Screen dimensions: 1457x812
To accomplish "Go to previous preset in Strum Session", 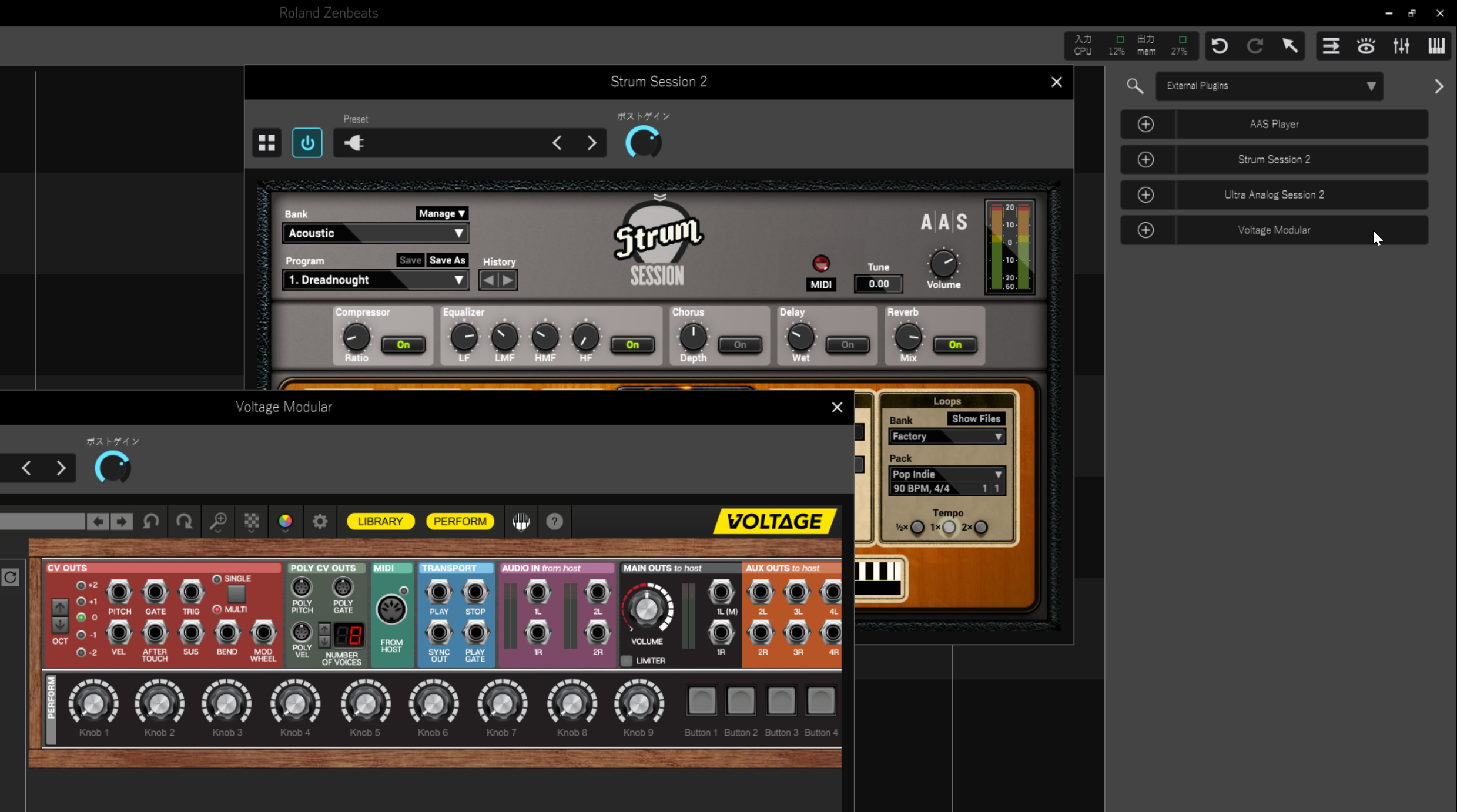I will (557, 143).
